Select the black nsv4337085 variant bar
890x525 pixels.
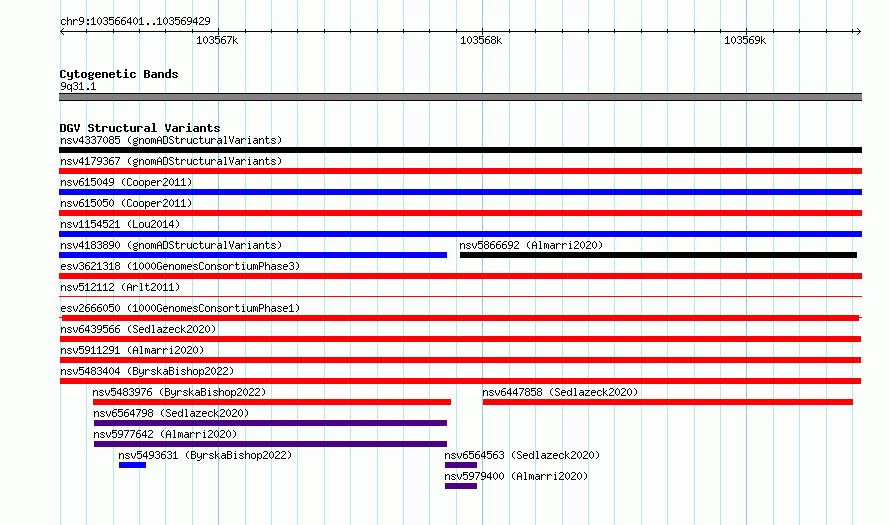pyautogui.click(x=460, y=150)
